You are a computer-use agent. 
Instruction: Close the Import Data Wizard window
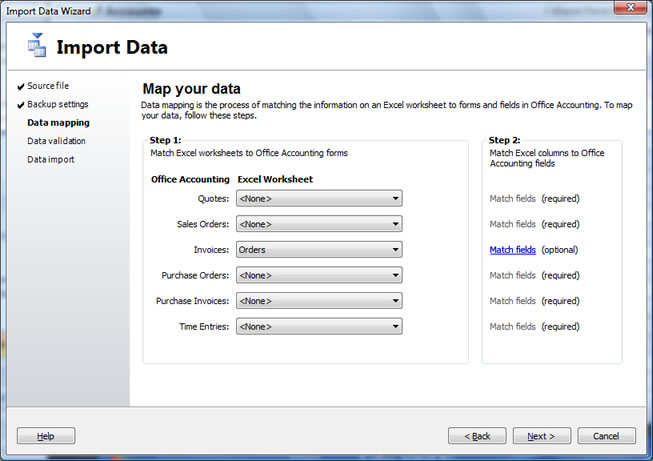point(630,7)
